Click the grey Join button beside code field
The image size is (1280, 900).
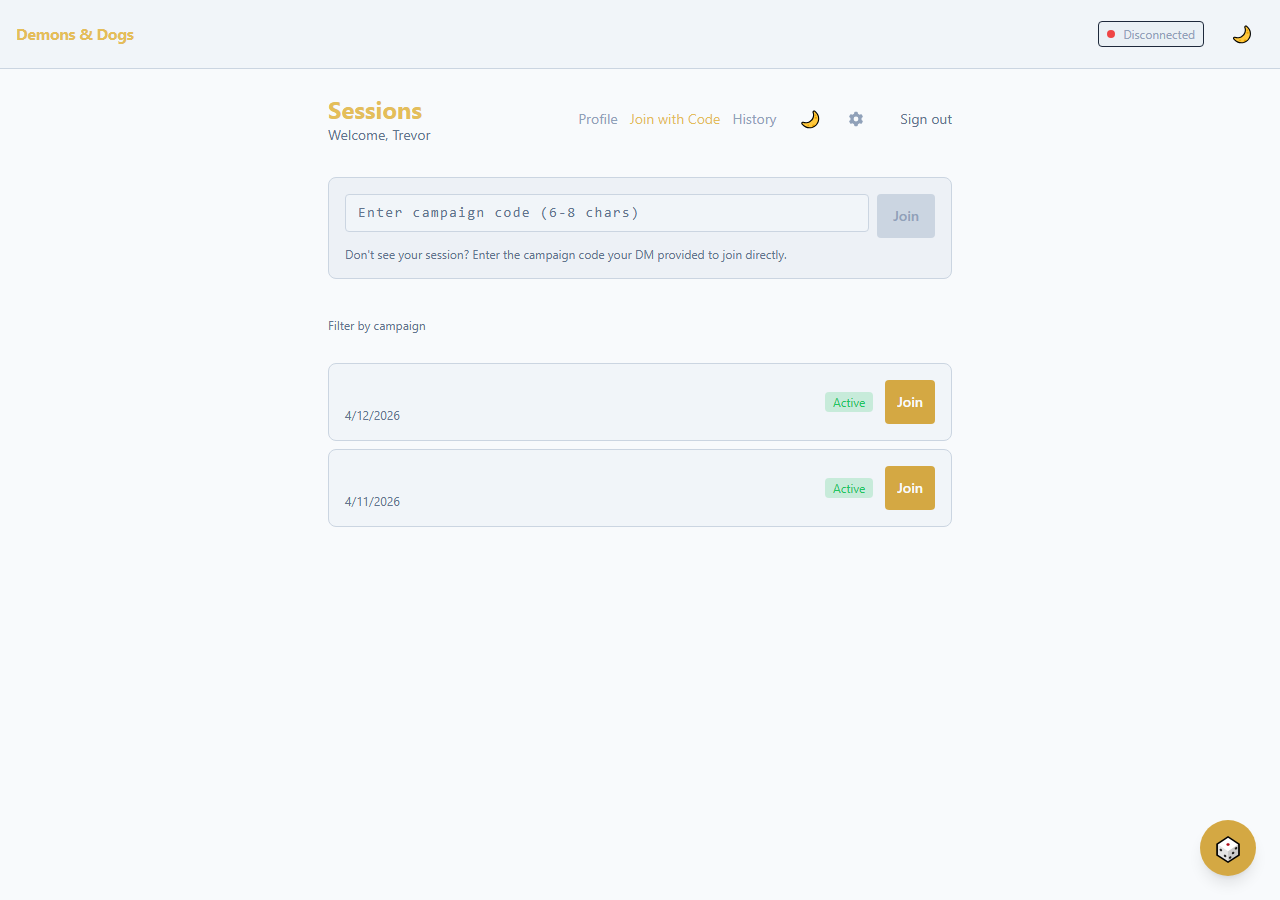point(906,216)
